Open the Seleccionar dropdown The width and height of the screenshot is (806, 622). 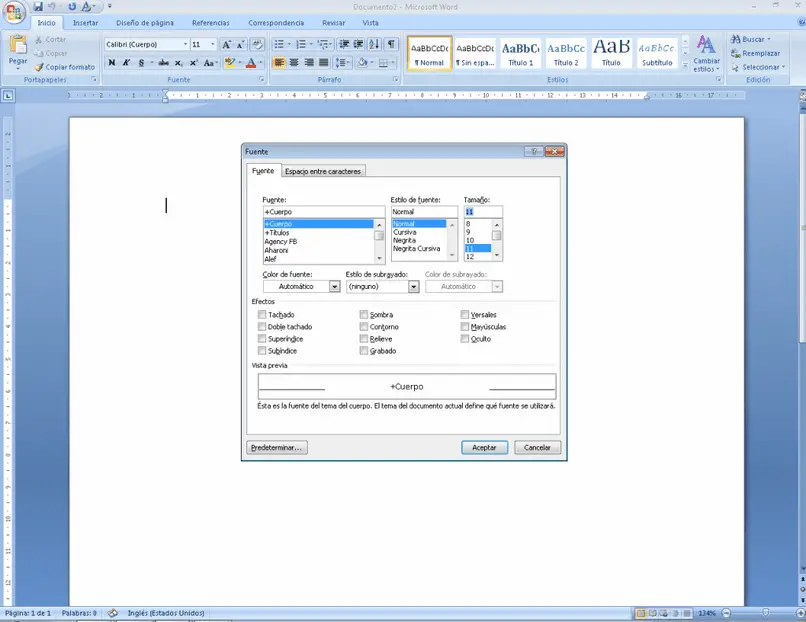758,67
